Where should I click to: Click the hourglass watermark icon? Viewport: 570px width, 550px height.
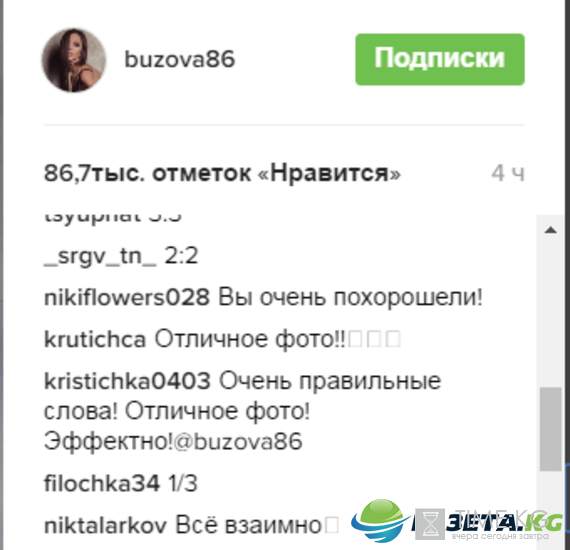430,524
